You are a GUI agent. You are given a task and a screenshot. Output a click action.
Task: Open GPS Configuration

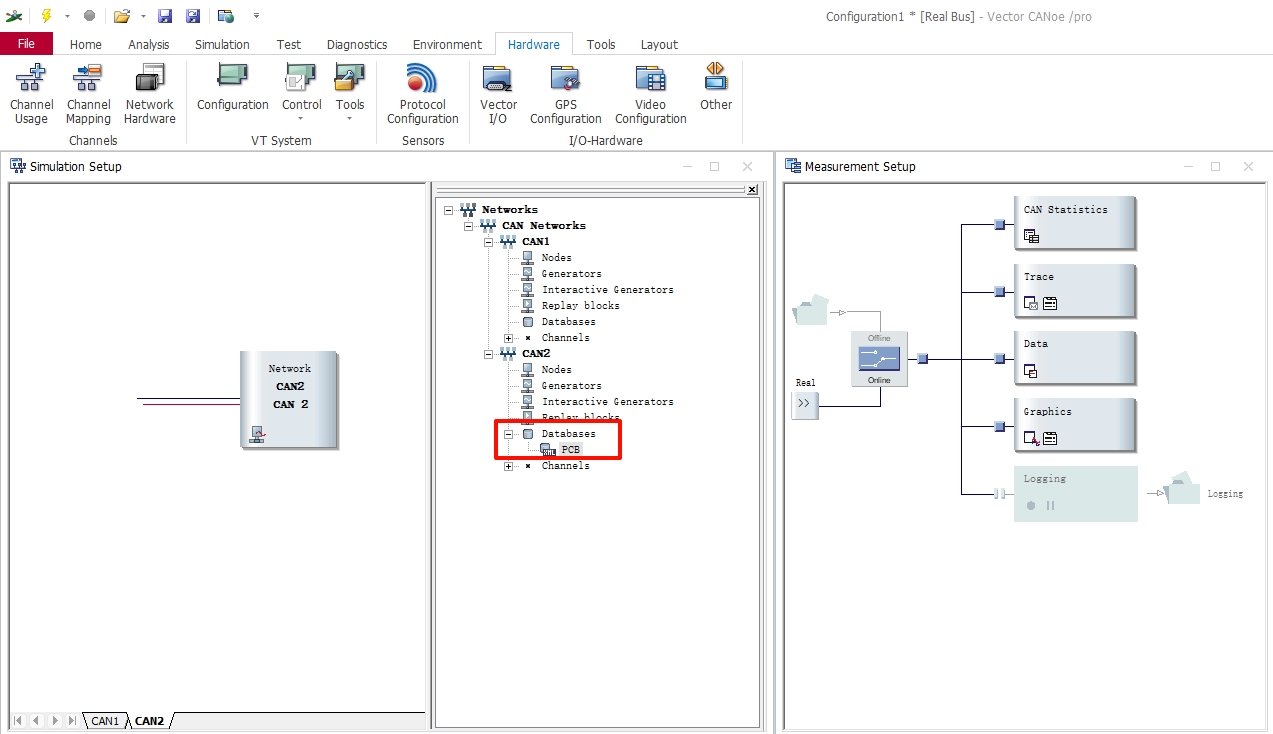coord(565,93)
